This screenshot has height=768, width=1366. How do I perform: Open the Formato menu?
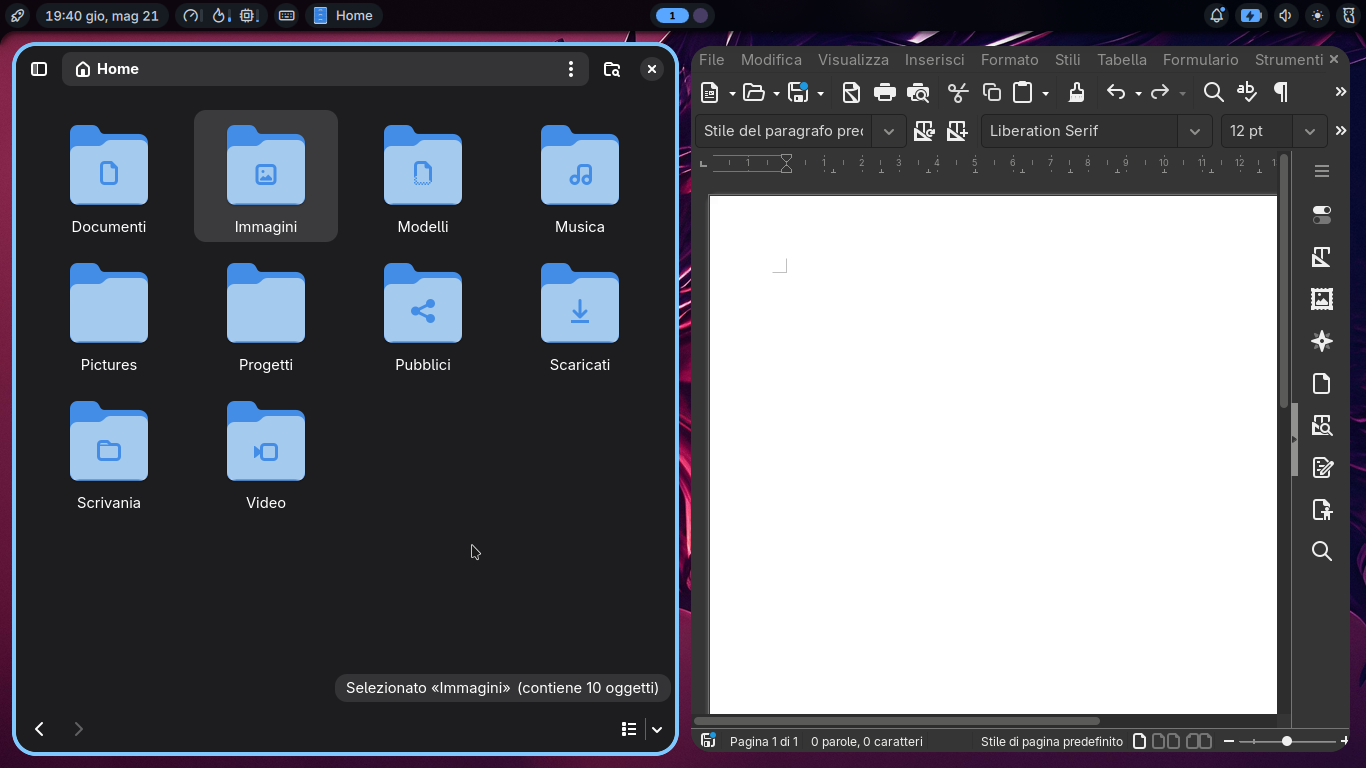(x=1010, y=60)
